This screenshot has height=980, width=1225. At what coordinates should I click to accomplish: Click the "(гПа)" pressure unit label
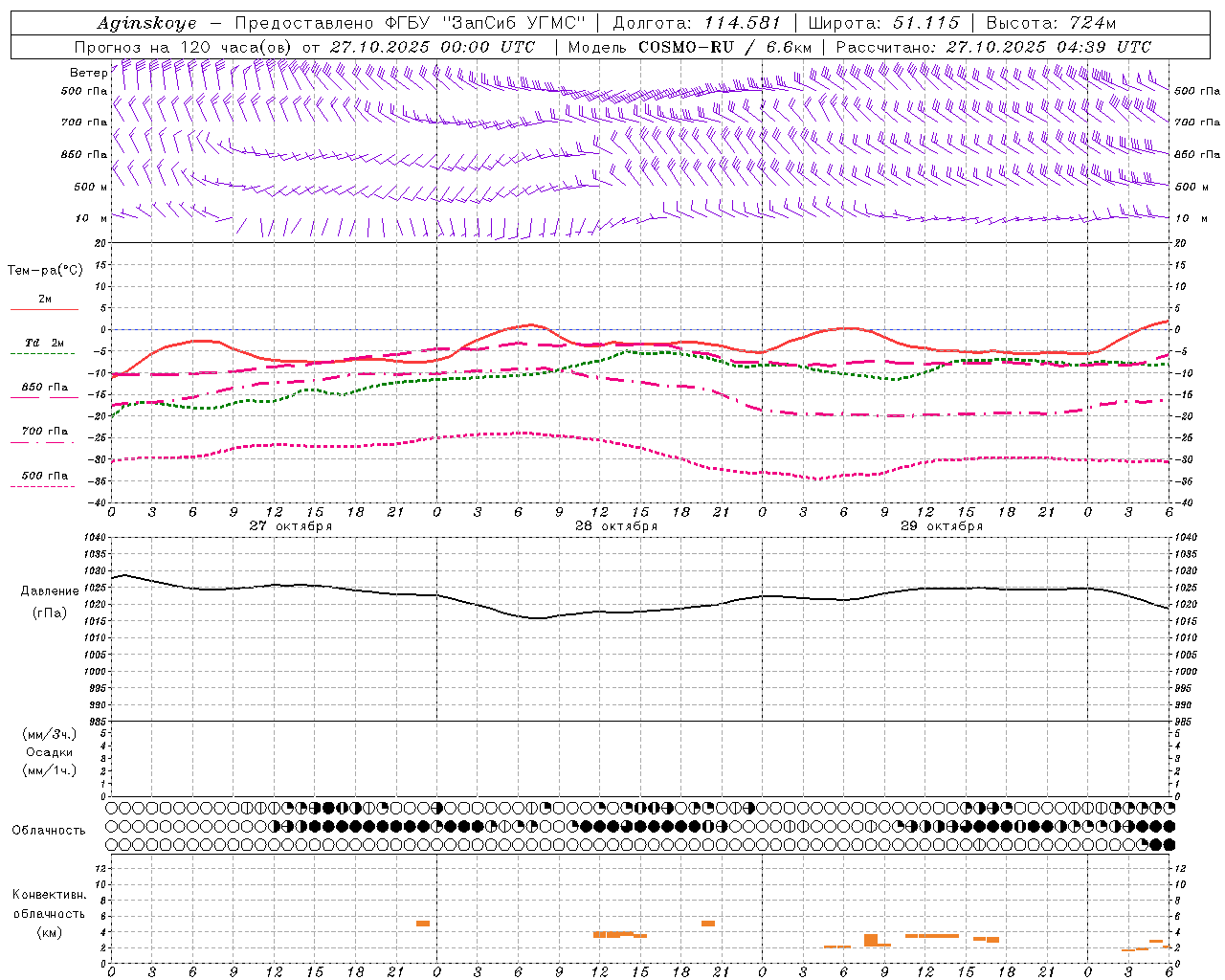[49, 613]
